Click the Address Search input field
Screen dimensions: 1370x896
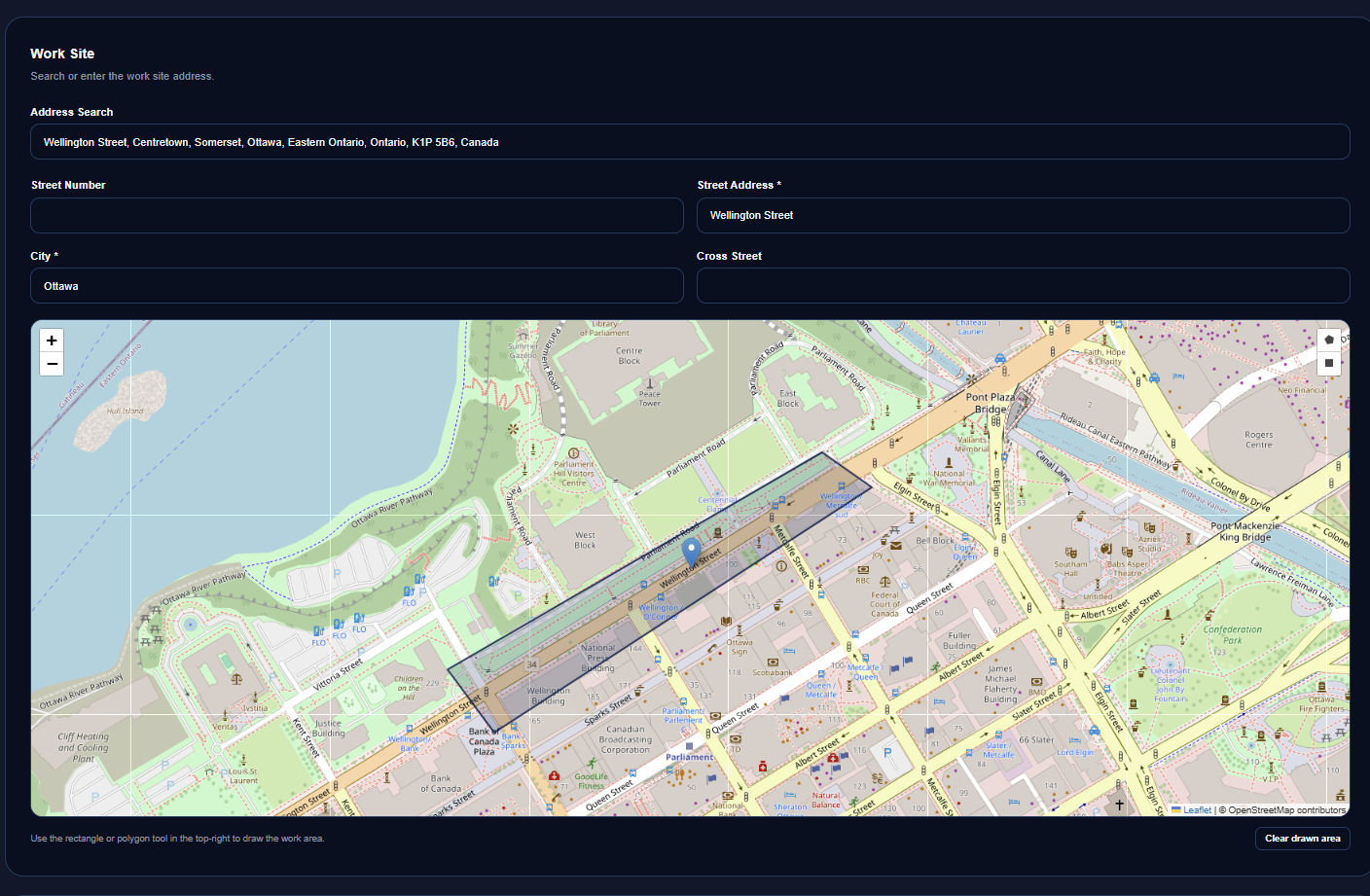[x=690, y=142]
